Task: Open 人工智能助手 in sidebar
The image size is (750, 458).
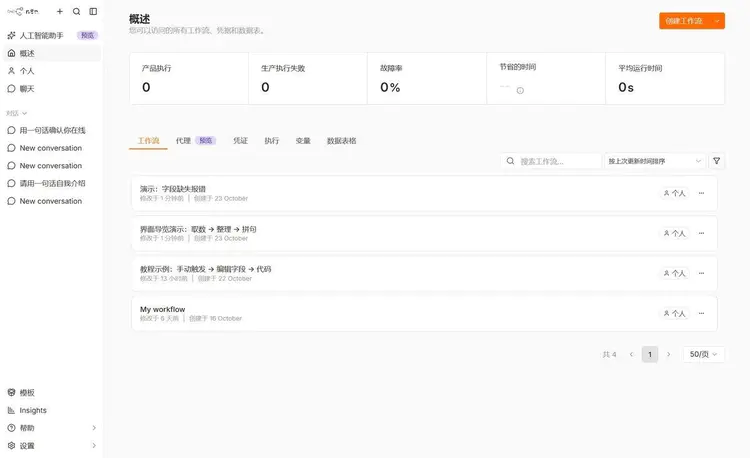Action: click(x=52, y=35)
